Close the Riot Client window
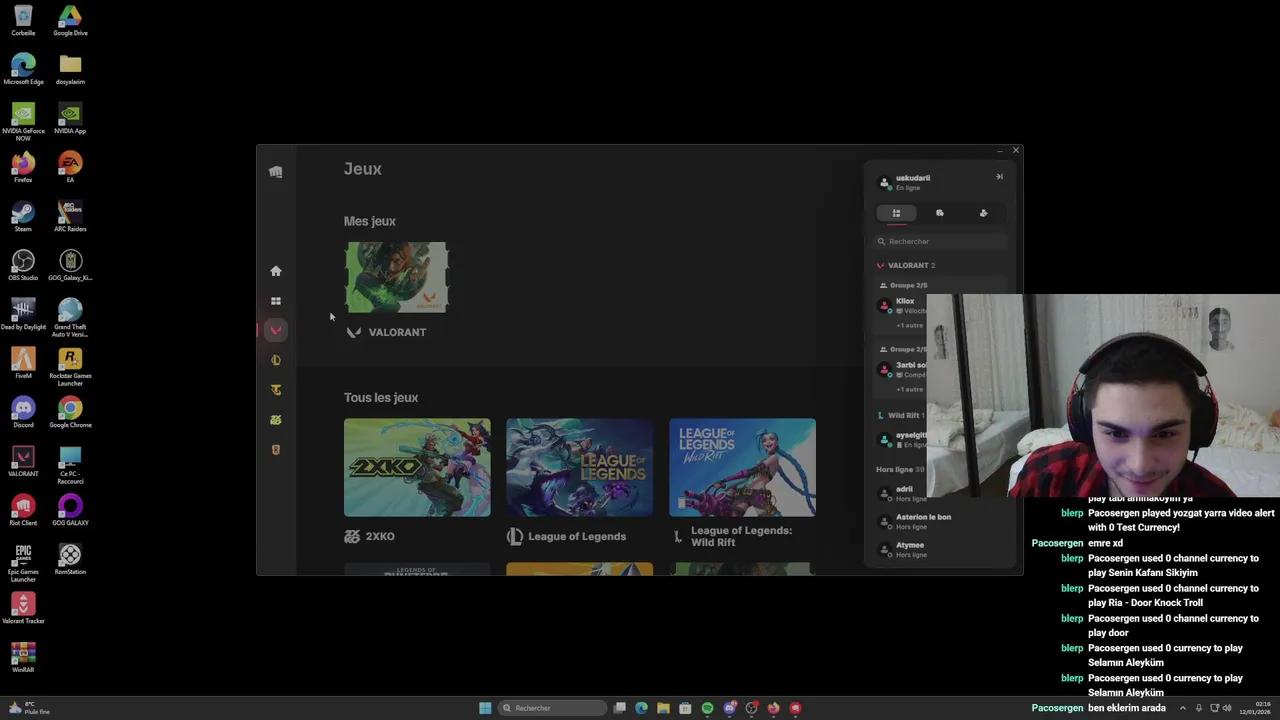The width and height of the screenshot is (1280, 720). click(1016, 151)
